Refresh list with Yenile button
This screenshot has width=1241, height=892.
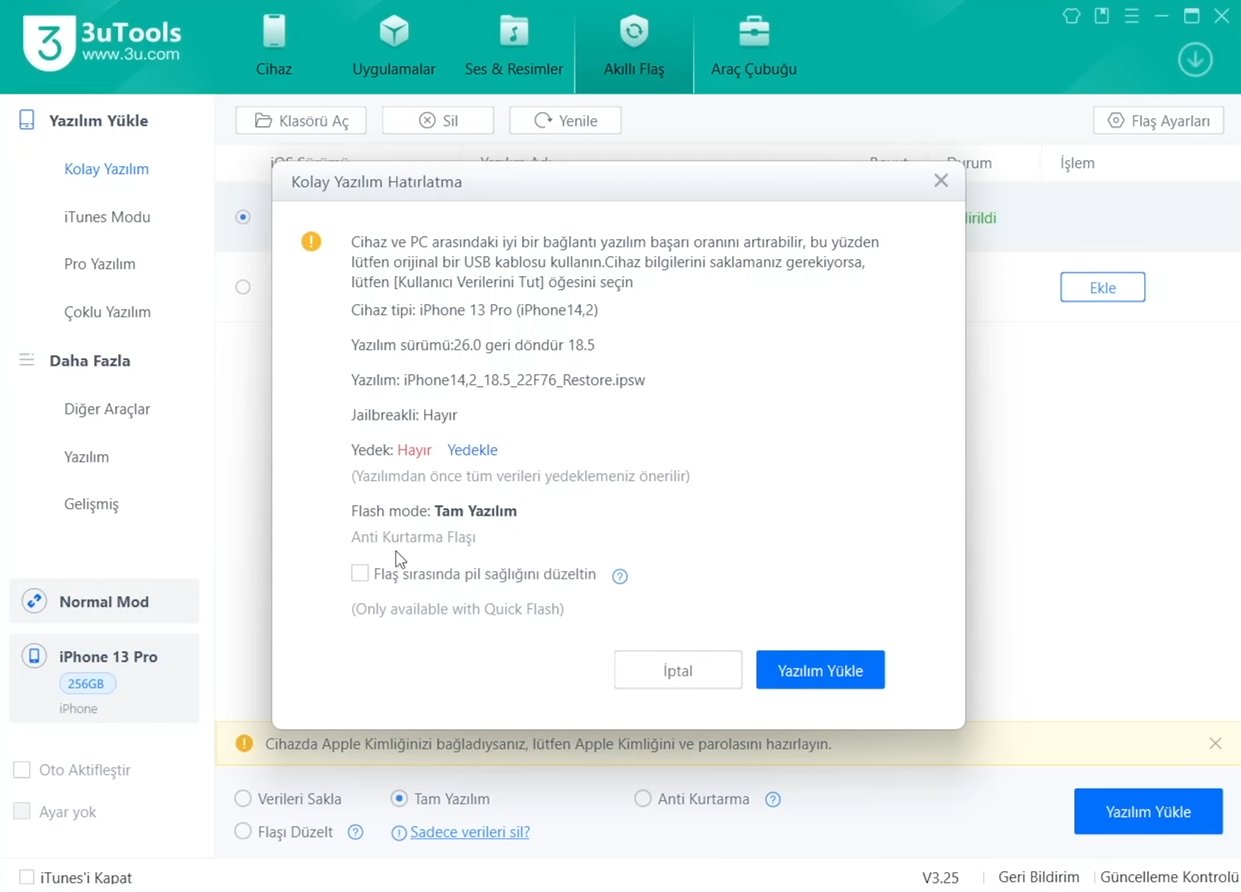[x=565, y=120]
